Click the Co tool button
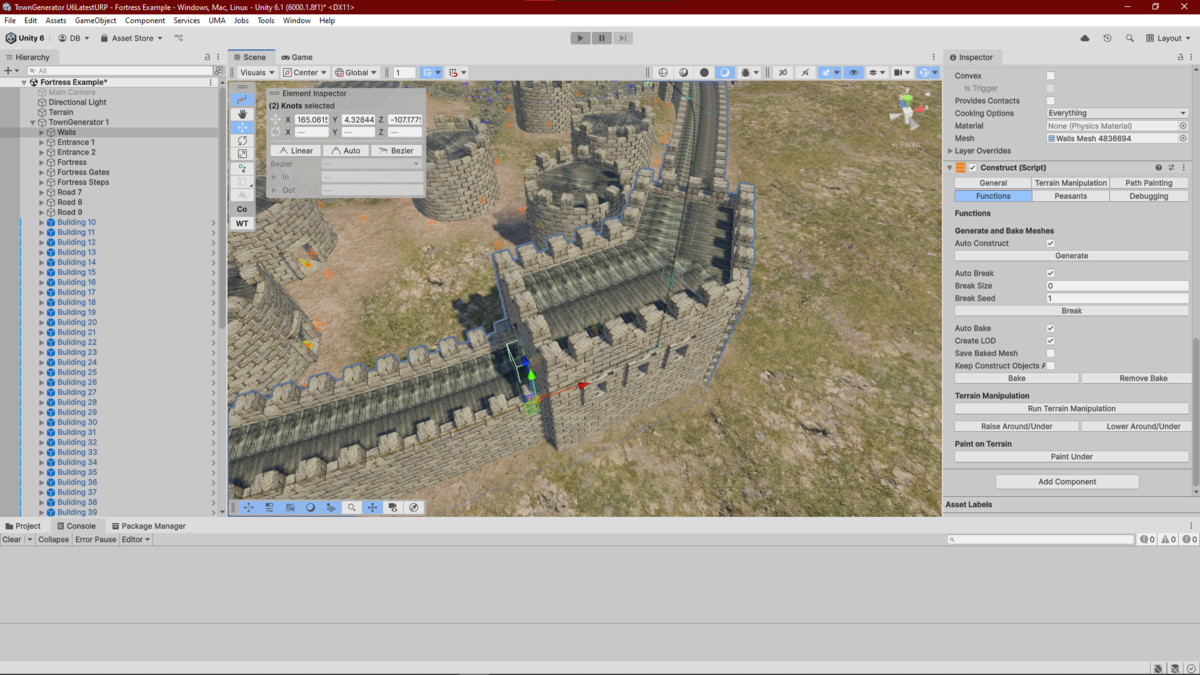 [242, 209]
